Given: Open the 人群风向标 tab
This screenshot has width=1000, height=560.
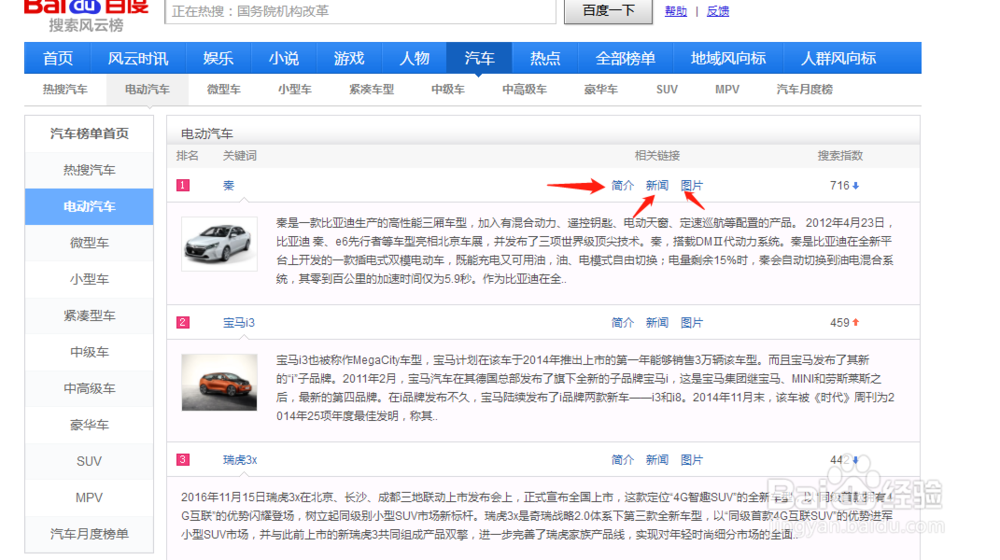Looking at the screenshot, I should pyautogui.click(x=838, y=58).
